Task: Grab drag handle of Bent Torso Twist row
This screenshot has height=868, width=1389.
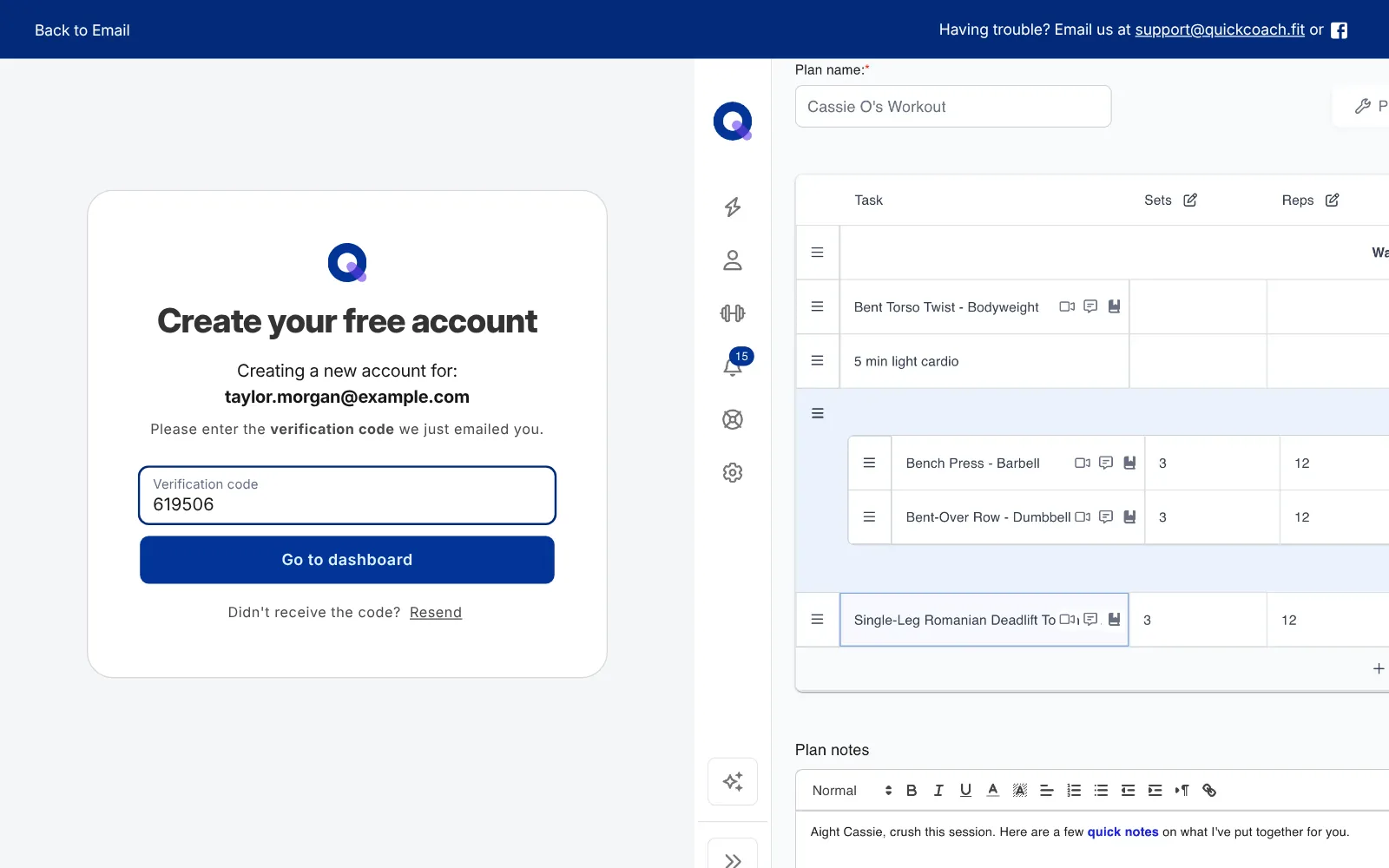Action: [817, 306]
